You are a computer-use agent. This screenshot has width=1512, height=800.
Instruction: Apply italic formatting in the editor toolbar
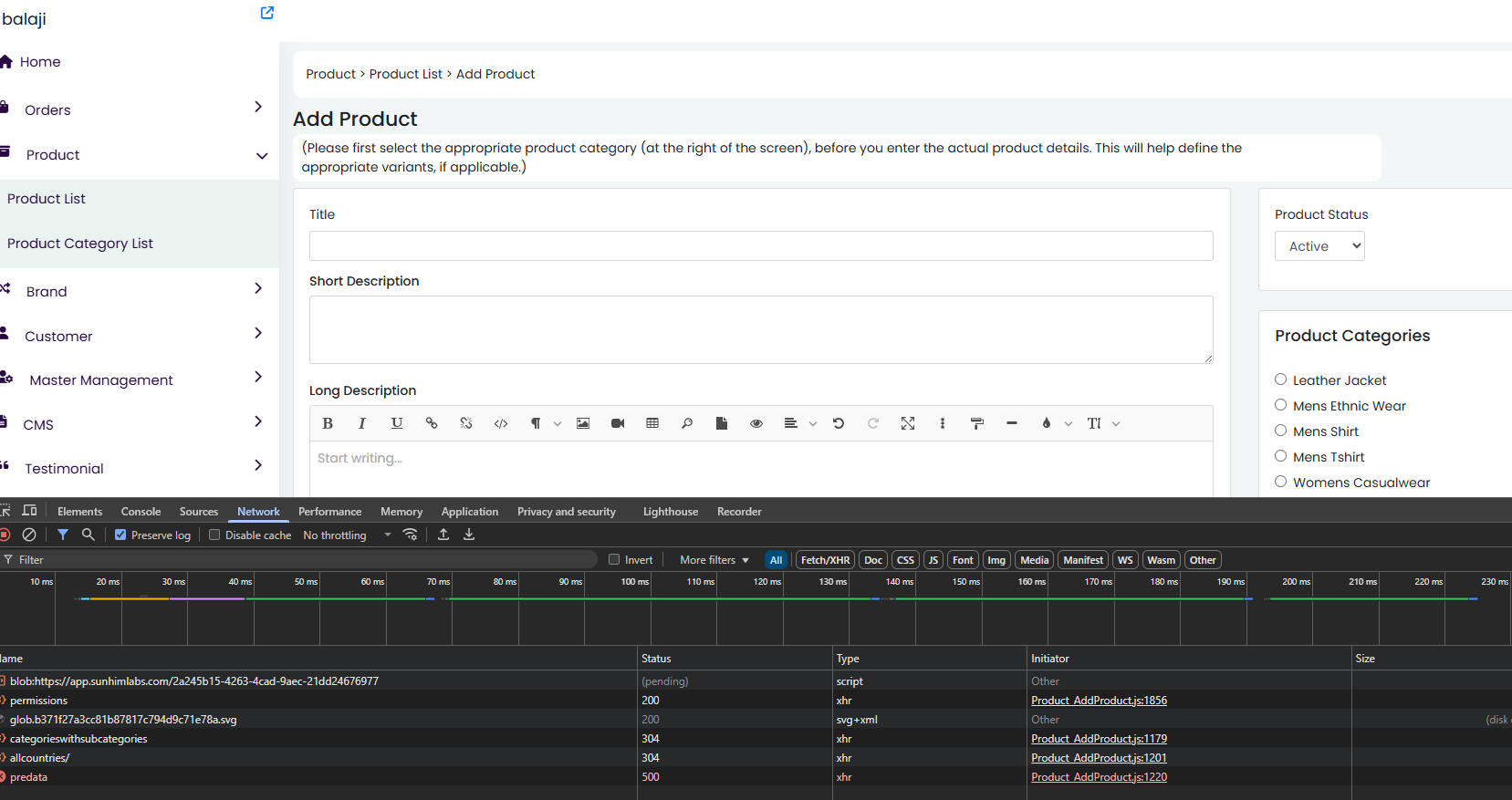pyautogui.click(x=362, y=423)
